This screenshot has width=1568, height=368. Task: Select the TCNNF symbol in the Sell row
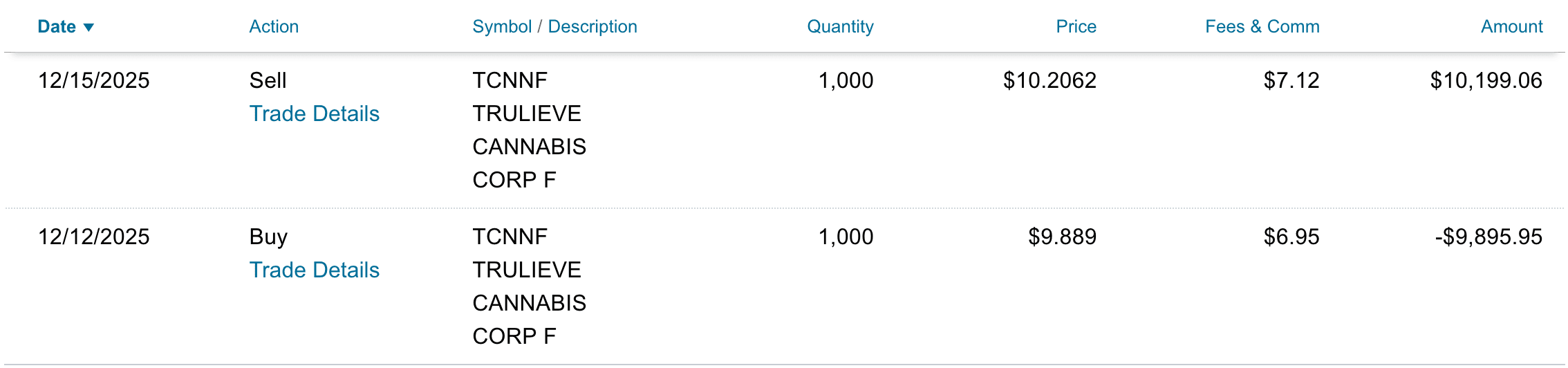pos(510,80)
